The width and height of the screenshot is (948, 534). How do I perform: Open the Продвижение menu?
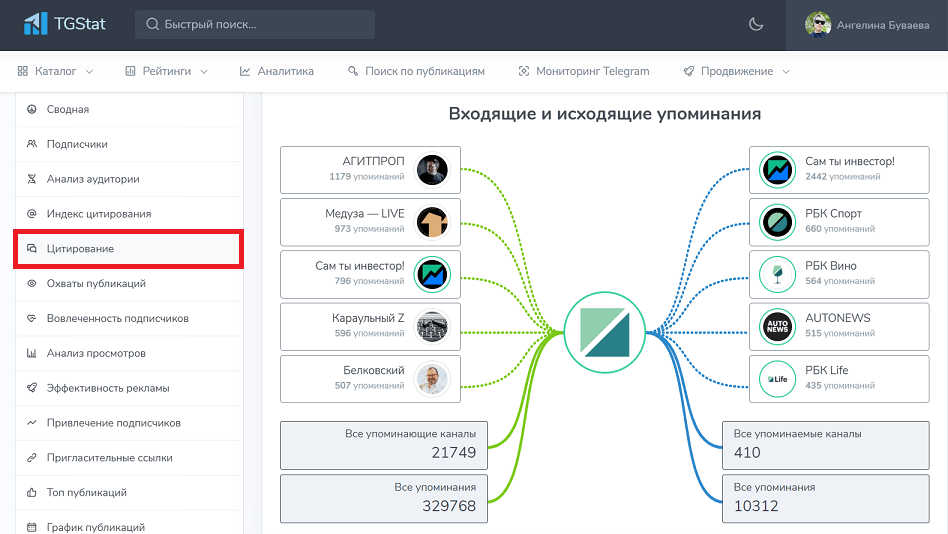736,71
